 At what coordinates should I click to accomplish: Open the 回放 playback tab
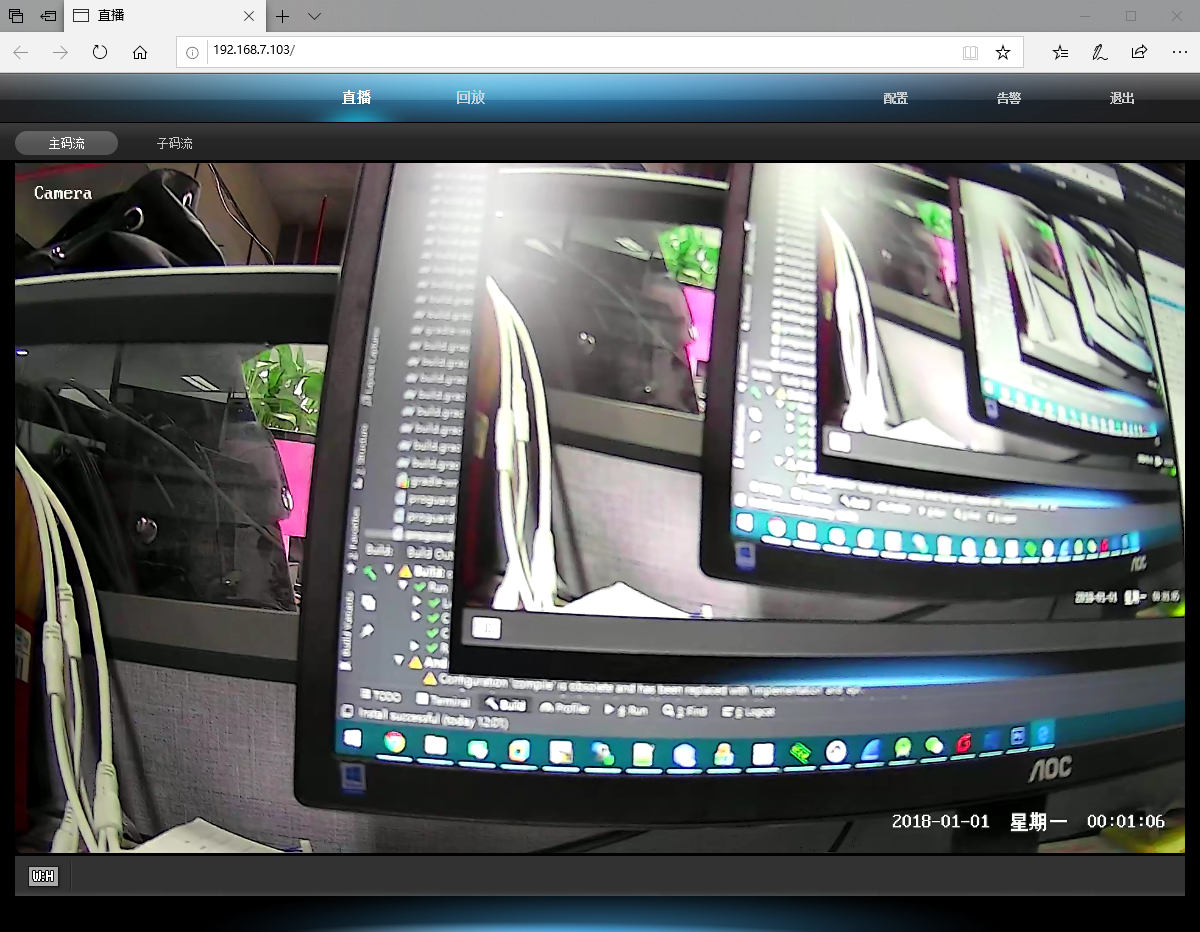[470, 97]
